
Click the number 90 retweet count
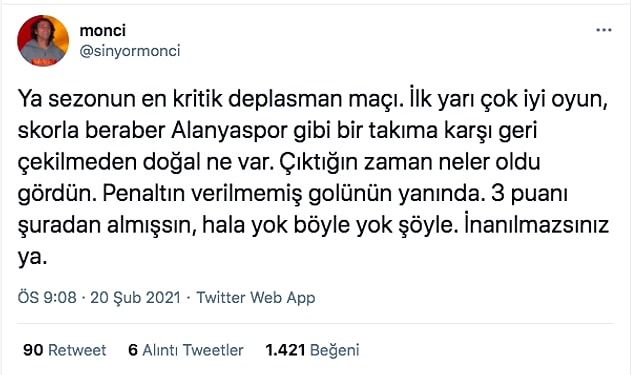33,350
